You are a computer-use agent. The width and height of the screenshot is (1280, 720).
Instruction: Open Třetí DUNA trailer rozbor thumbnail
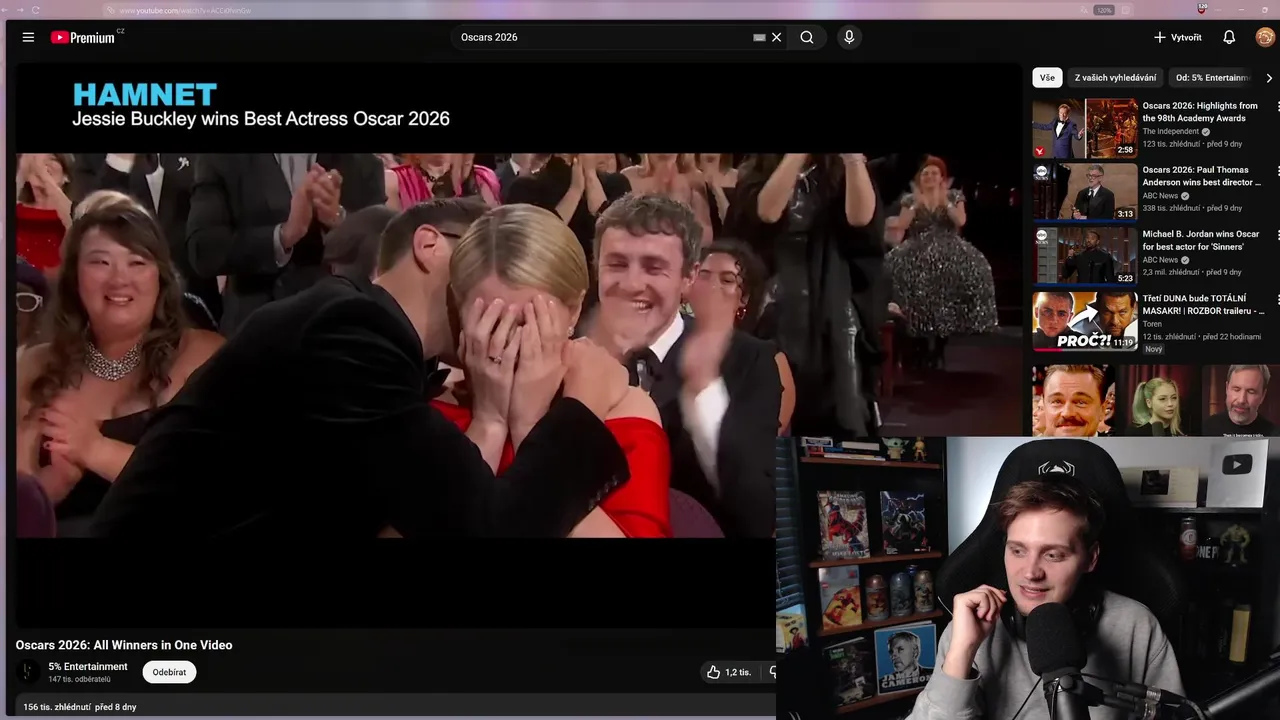[x=1085, y=321]
